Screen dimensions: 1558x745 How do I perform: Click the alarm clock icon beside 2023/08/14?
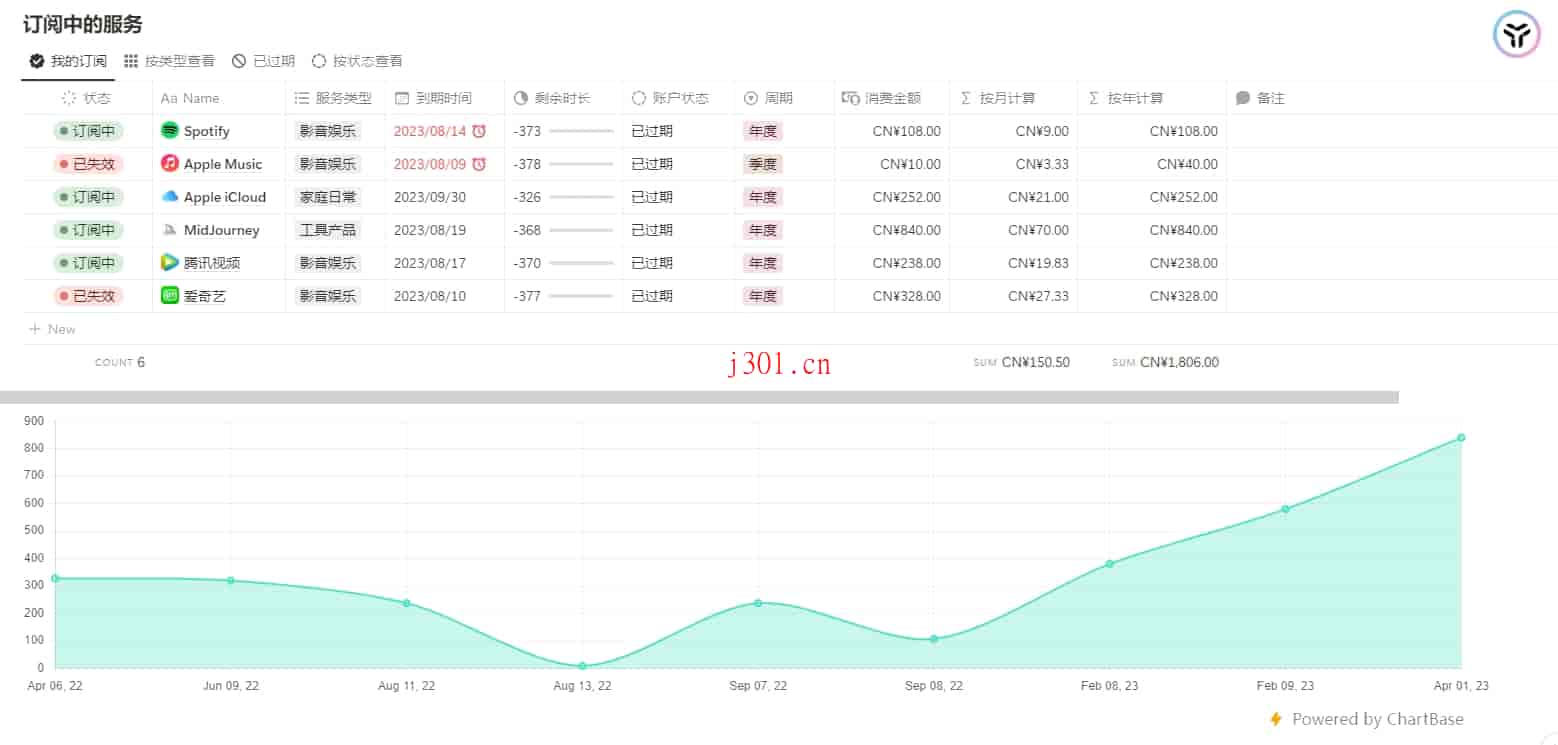479,131
